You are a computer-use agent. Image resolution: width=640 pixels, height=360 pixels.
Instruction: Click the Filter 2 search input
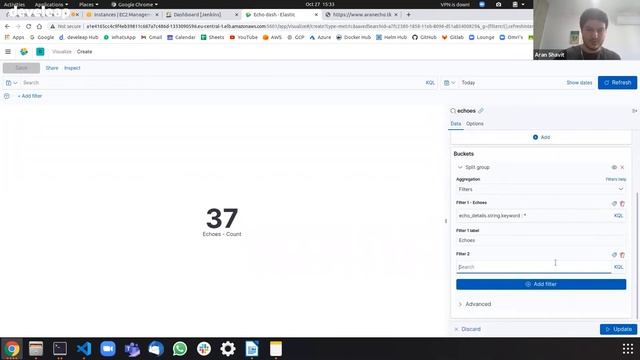(533, 267)
